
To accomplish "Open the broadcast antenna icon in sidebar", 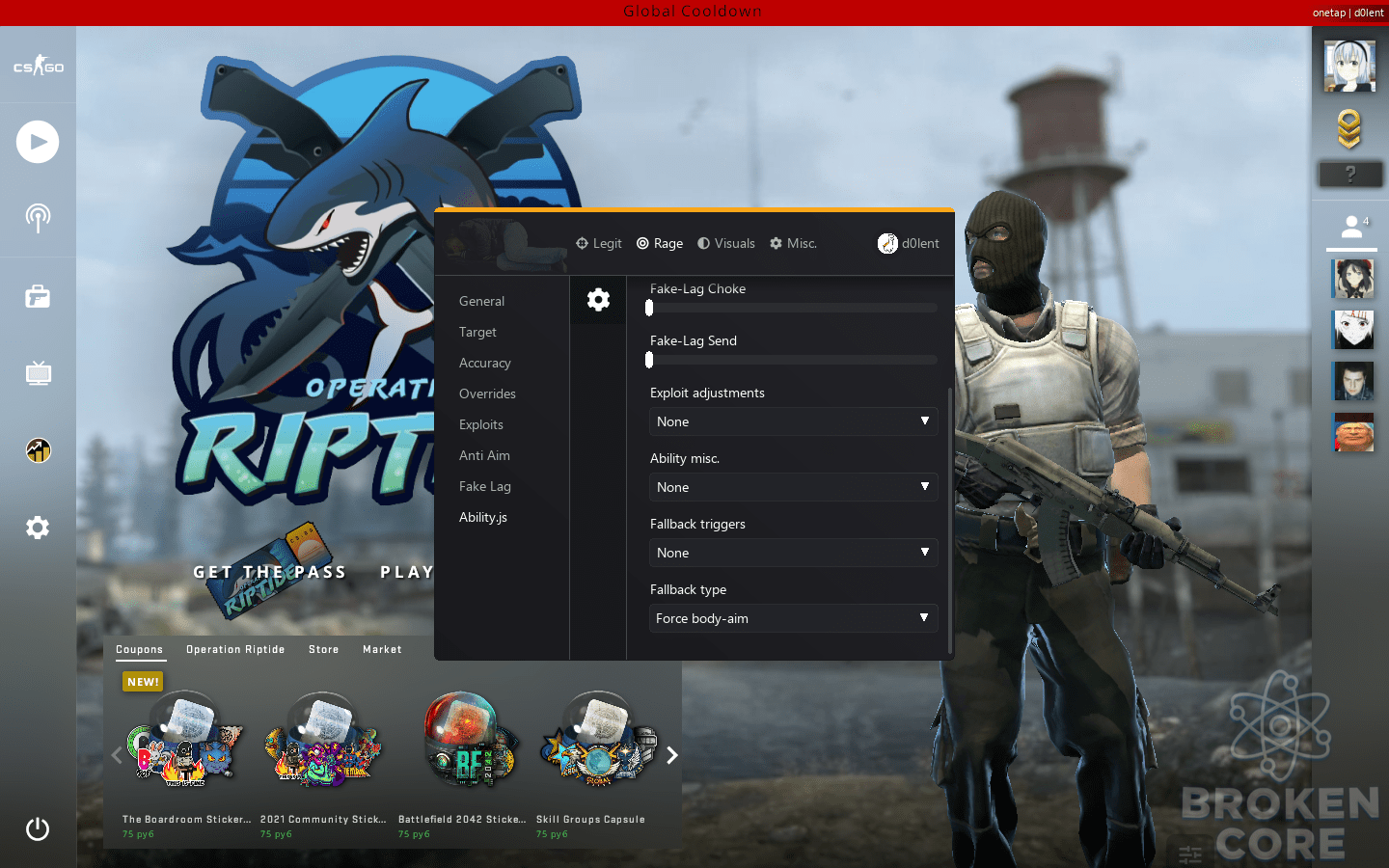I will 38,218.
